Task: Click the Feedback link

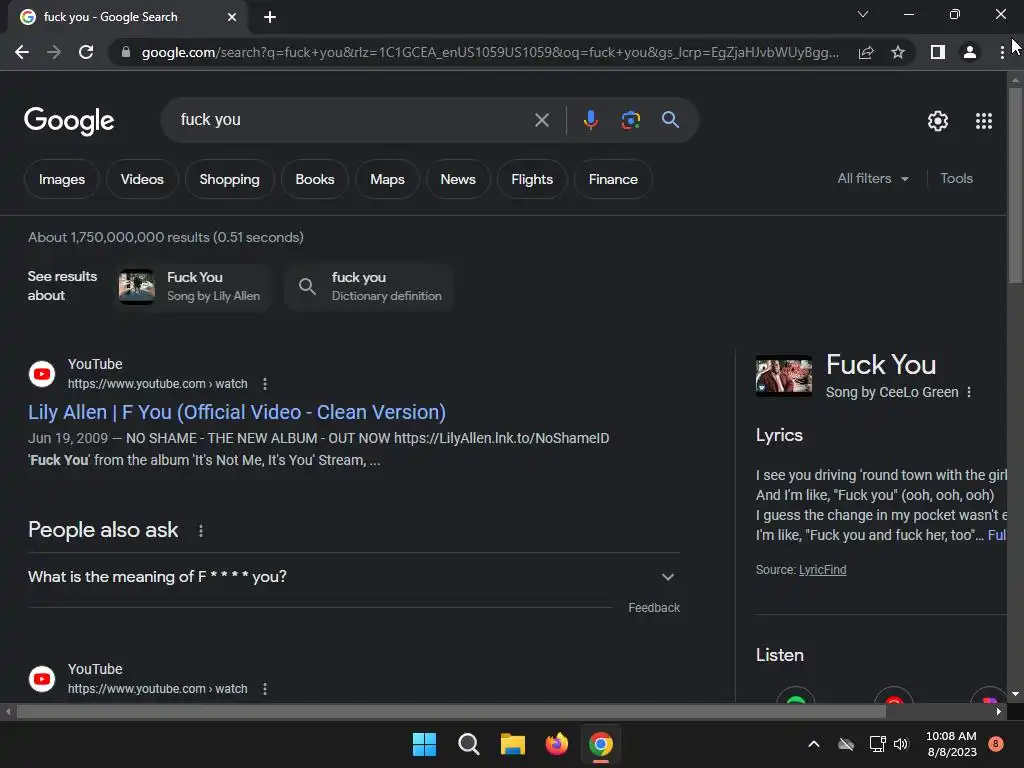Action: [654, 608]
